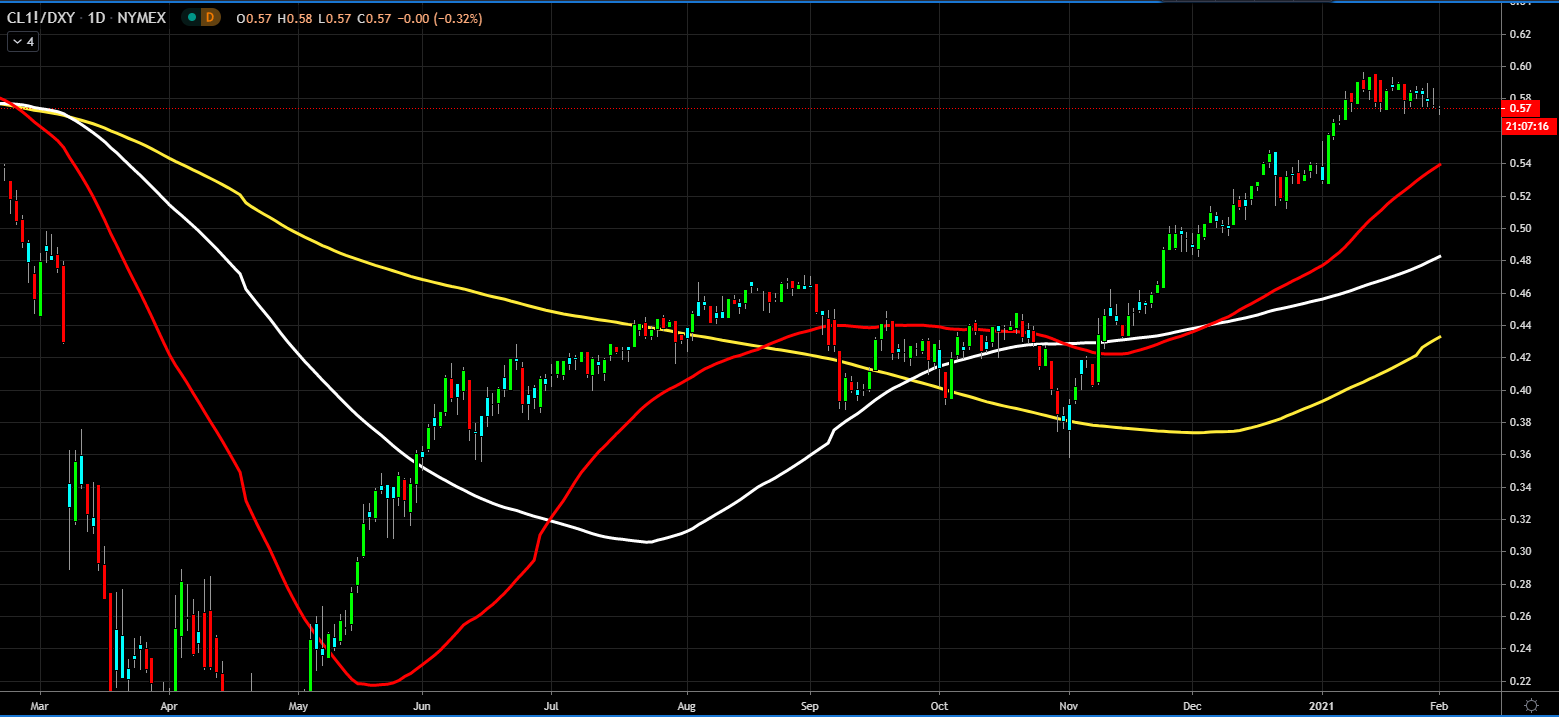Image resolution: width=1559 pixels, height=717 pixels.
Task: Click the Mar label on time axis
Action: point(40,705)
